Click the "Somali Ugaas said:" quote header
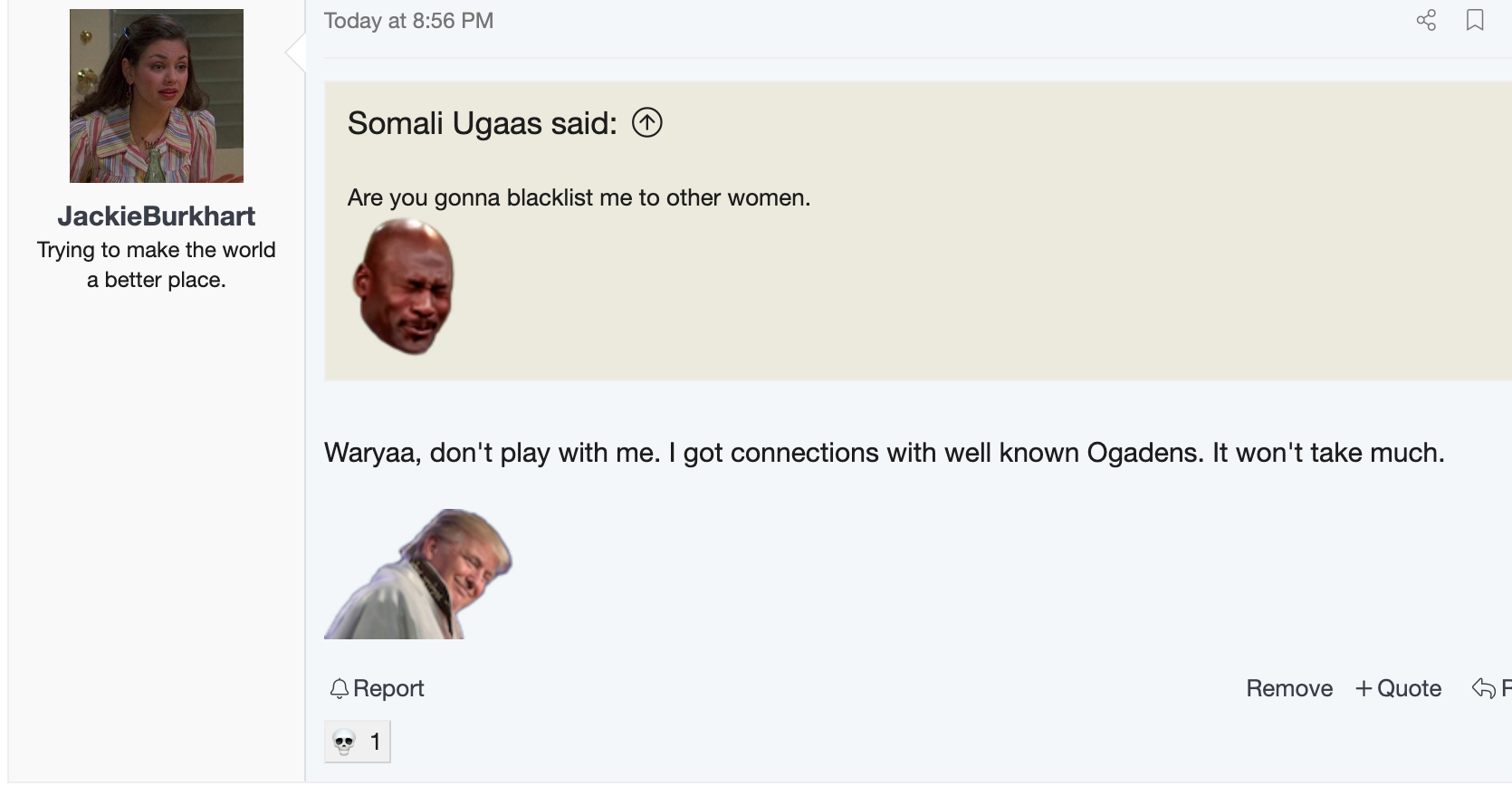The image size is (1512, 786). 482,123
